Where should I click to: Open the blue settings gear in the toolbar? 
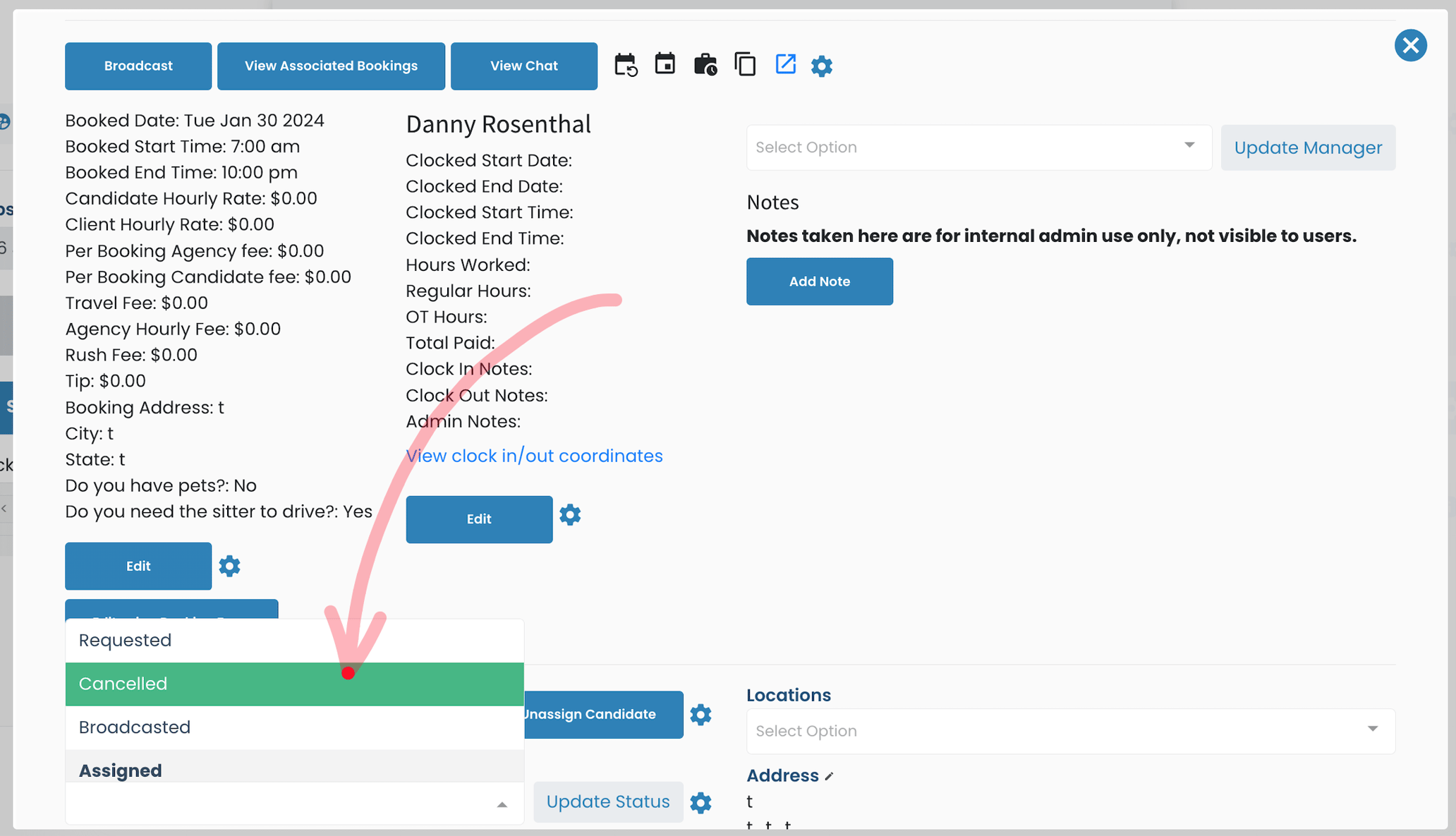click(822, 66)
